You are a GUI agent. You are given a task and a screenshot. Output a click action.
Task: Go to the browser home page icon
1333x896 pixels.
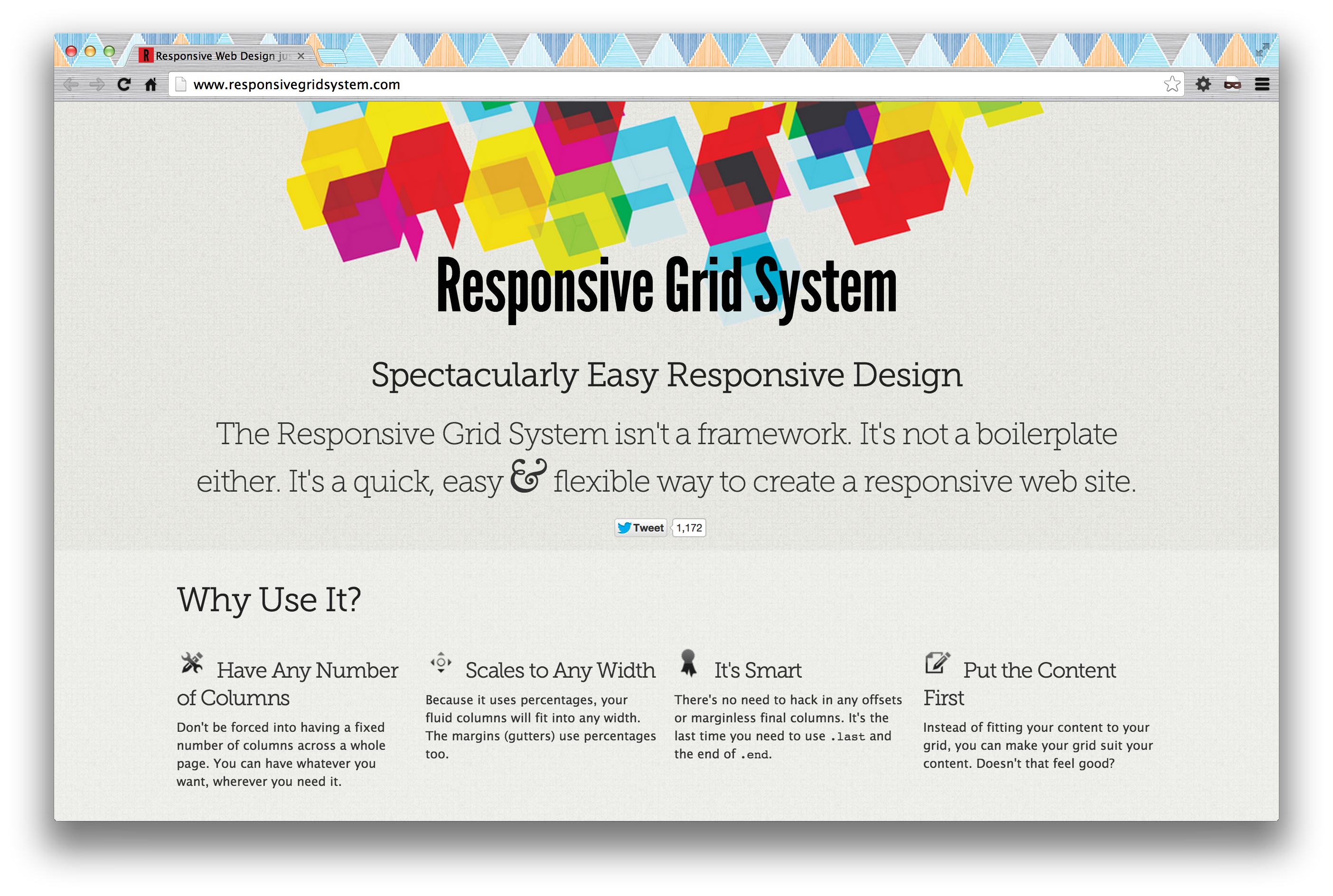tap(150, 84)
